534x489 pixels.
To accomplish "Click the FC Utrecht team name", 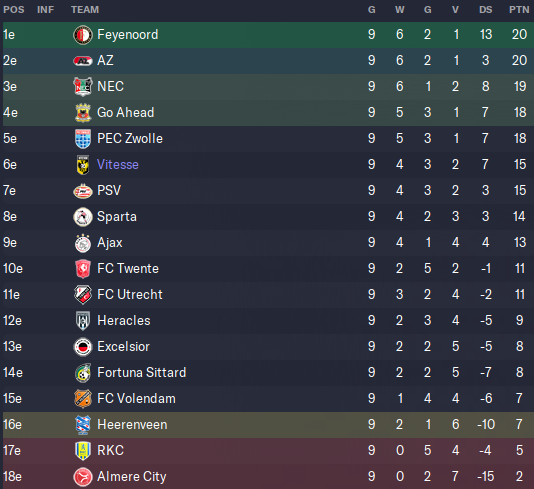I will (x=130, y=295).
